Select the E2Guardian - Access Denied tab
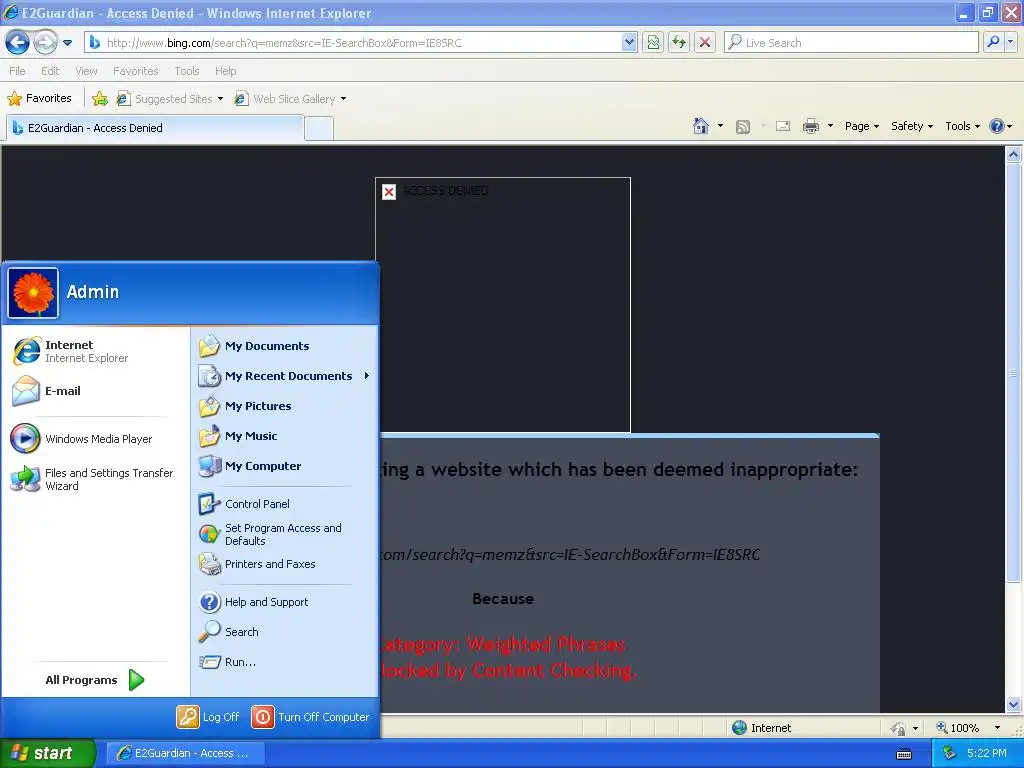The image size is (1024, 768). [155, 128]
